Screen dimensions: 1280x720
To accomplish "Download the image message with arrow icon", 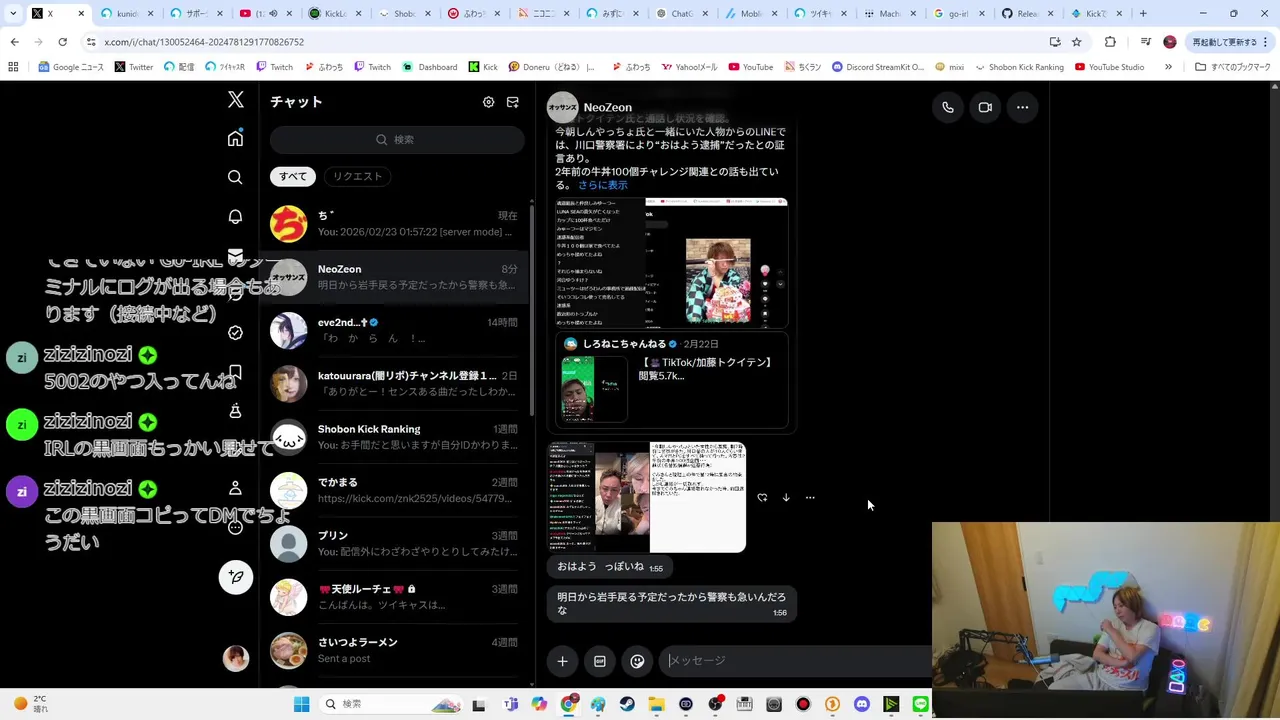I will 786,497.
